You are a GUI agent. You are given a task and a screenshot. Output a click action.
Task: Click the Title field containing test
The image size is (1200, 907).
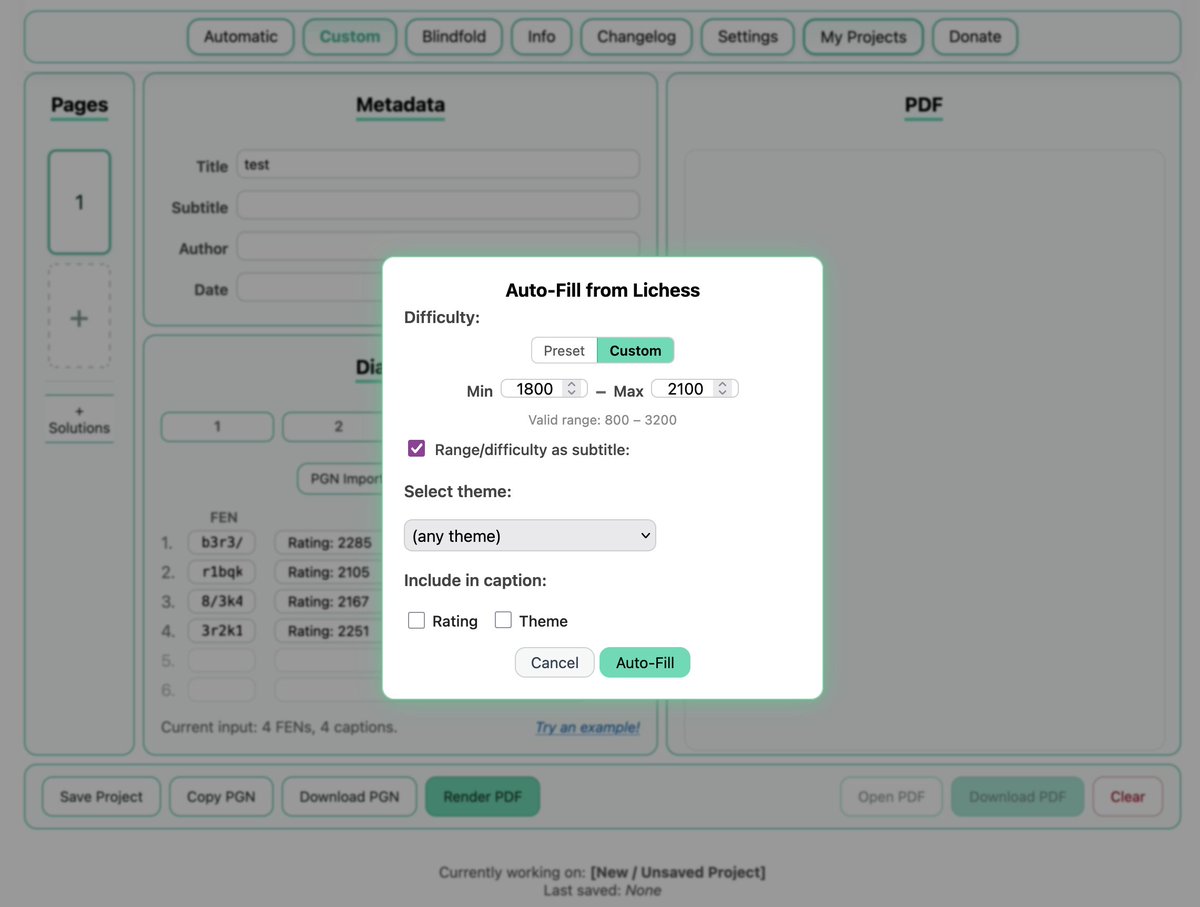(x=438, y=165)
